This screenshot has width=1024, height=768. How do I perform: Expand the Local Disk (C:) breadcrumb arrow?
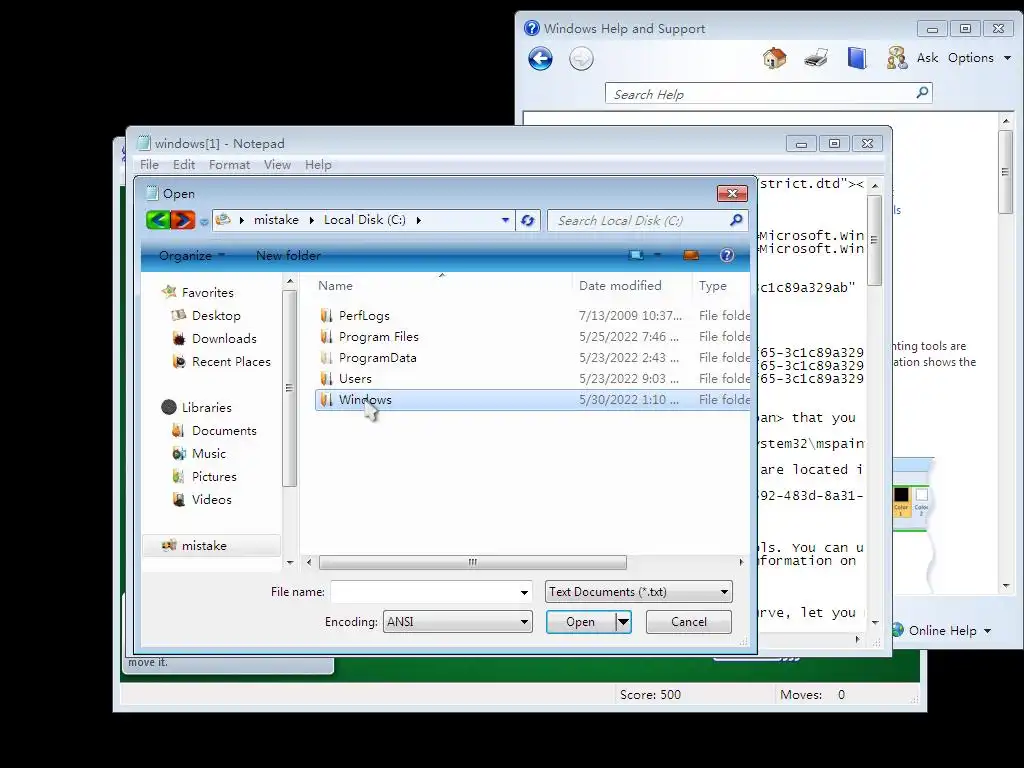click(x=419, y=220)
